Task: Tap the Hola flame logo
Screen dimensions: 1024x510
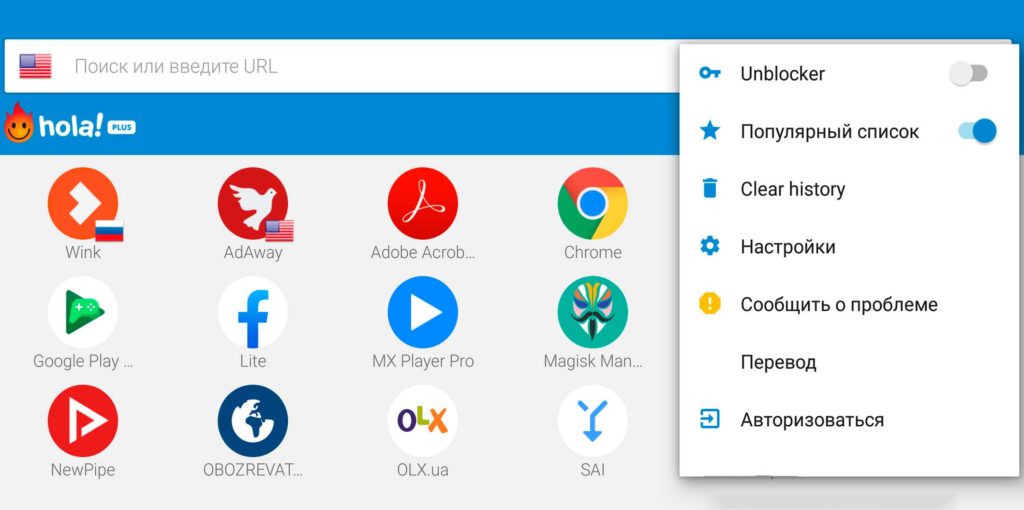Action: click(x=18, y=123)
